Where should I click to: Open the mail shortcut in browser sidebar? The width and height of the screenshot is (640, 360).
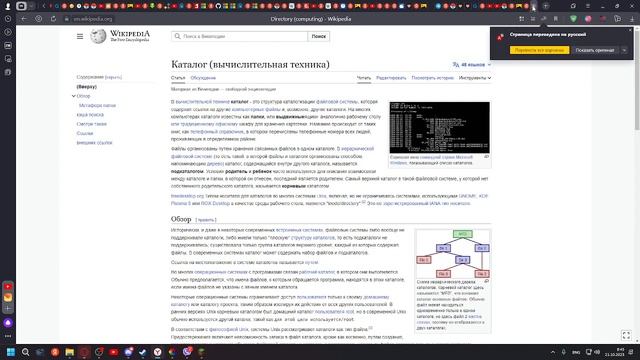tap(8, 297)
